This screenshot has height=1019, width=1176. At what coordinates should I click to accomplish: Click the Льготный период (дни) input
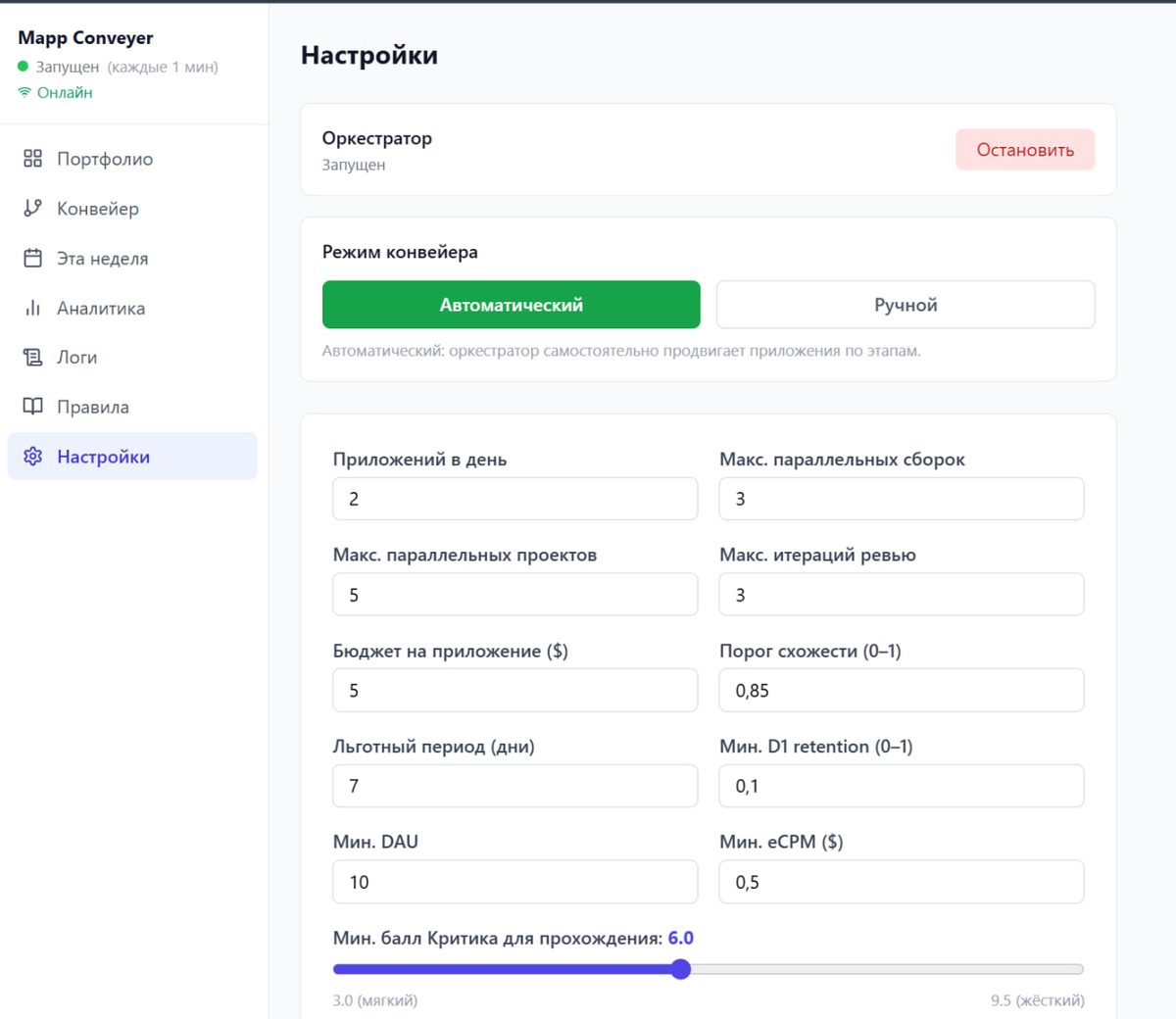coord(515,786)
